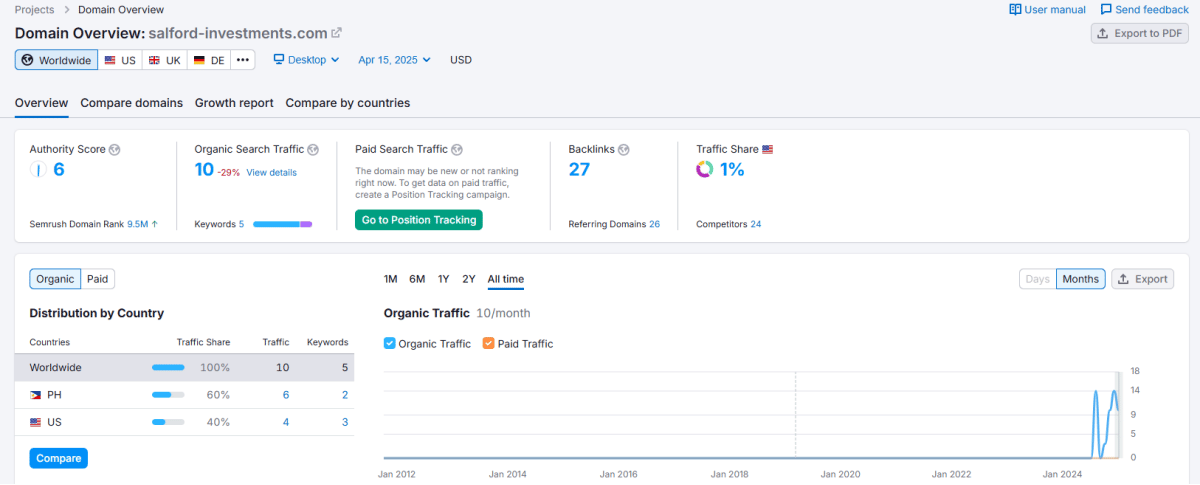The width and height of the screenshot is (1200, 485).
Task: Select the Worldwide row in country table
Action: point(184,367)
